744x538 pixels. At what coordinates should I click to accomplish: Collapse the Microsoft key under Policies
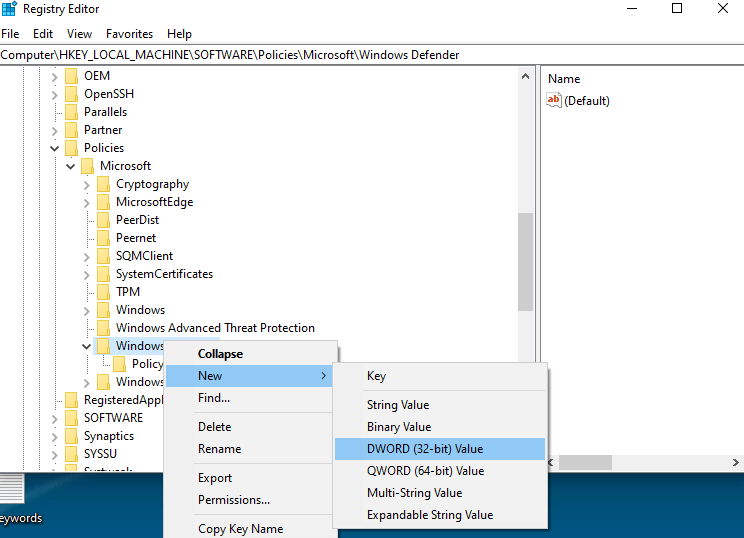[71, 167]
